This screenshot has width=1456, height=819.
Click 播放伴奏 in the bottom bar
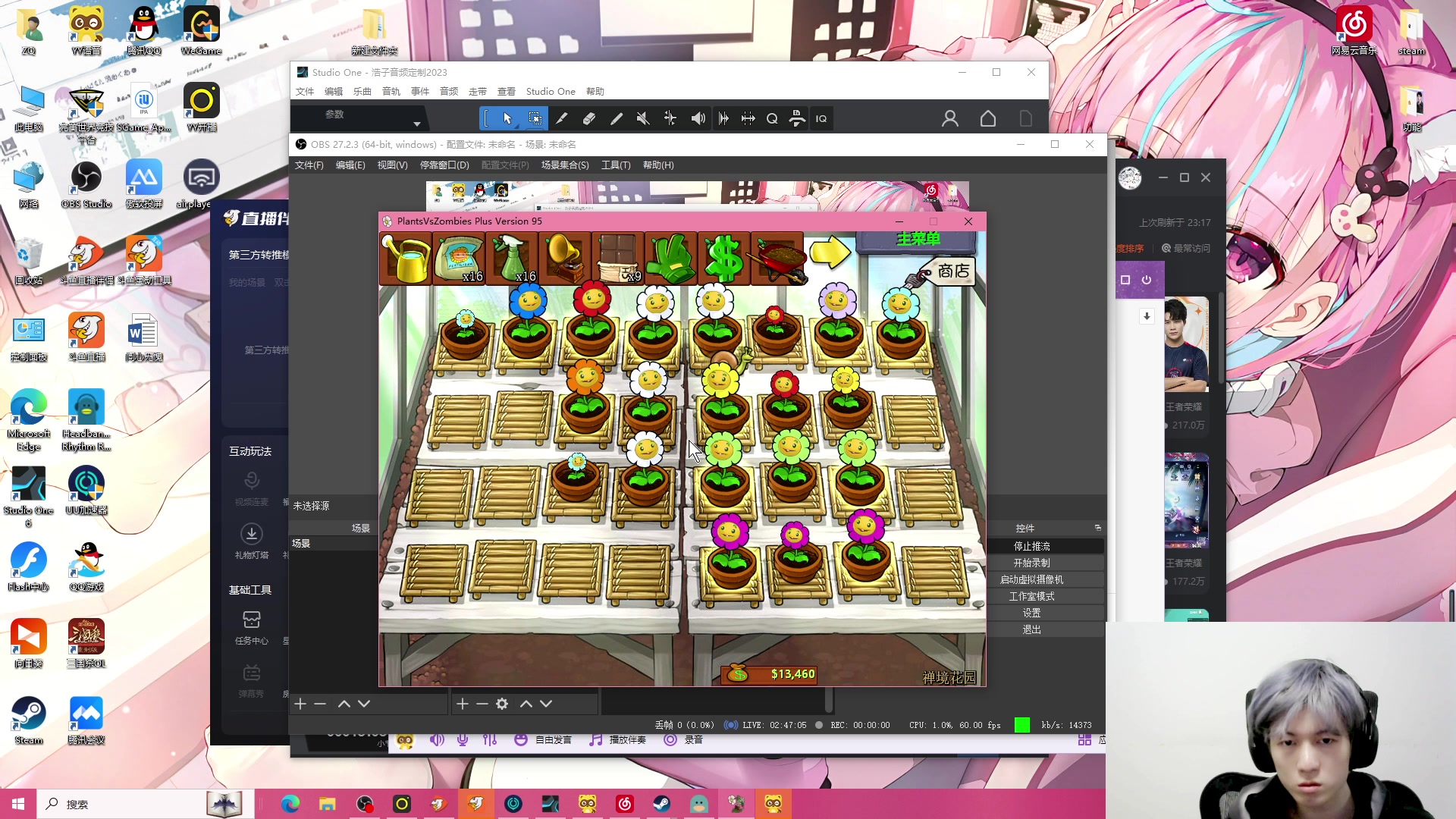pyautogui.click(x=618, y=739)
